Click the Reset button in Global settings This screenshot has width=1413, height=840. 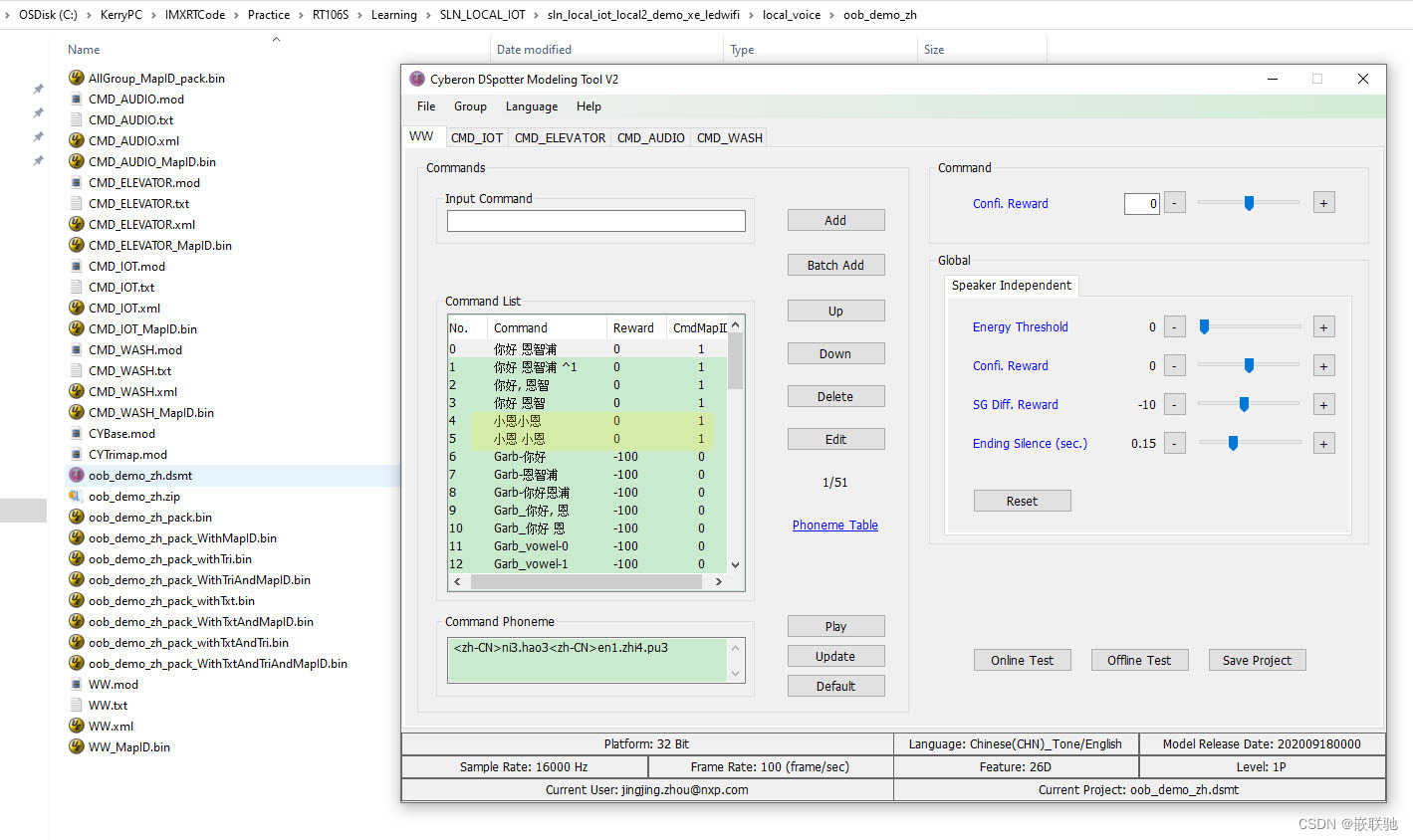coord(1022,502)
